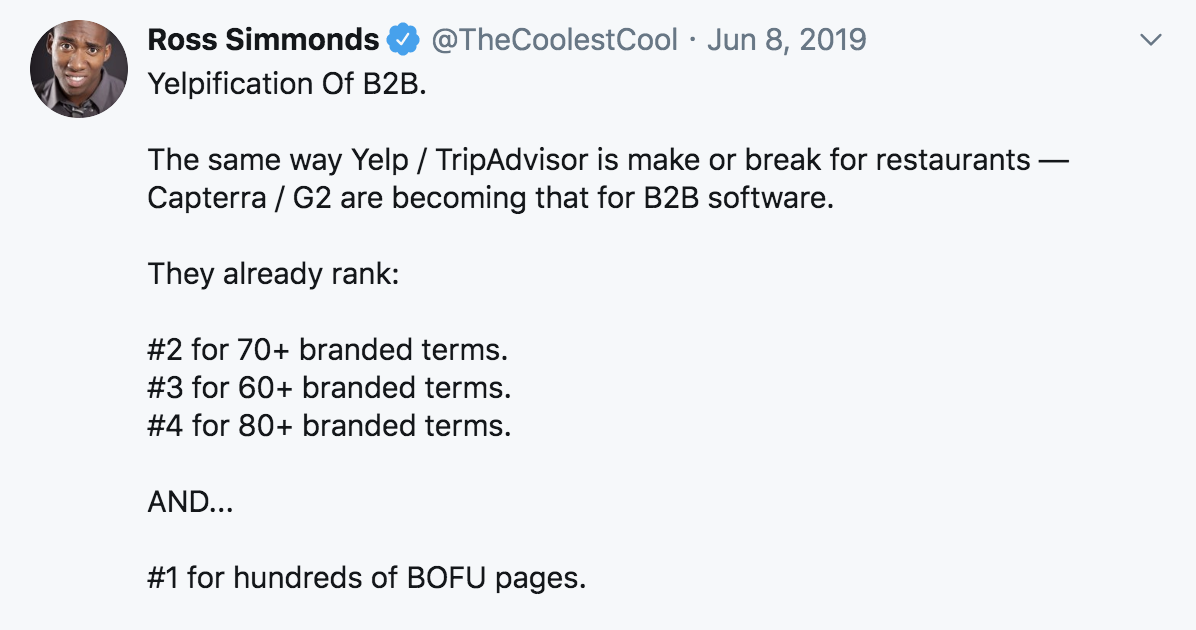
Task: Click the 'Yelpification Of B2B.' headline text
Action: tap(287, 84)
